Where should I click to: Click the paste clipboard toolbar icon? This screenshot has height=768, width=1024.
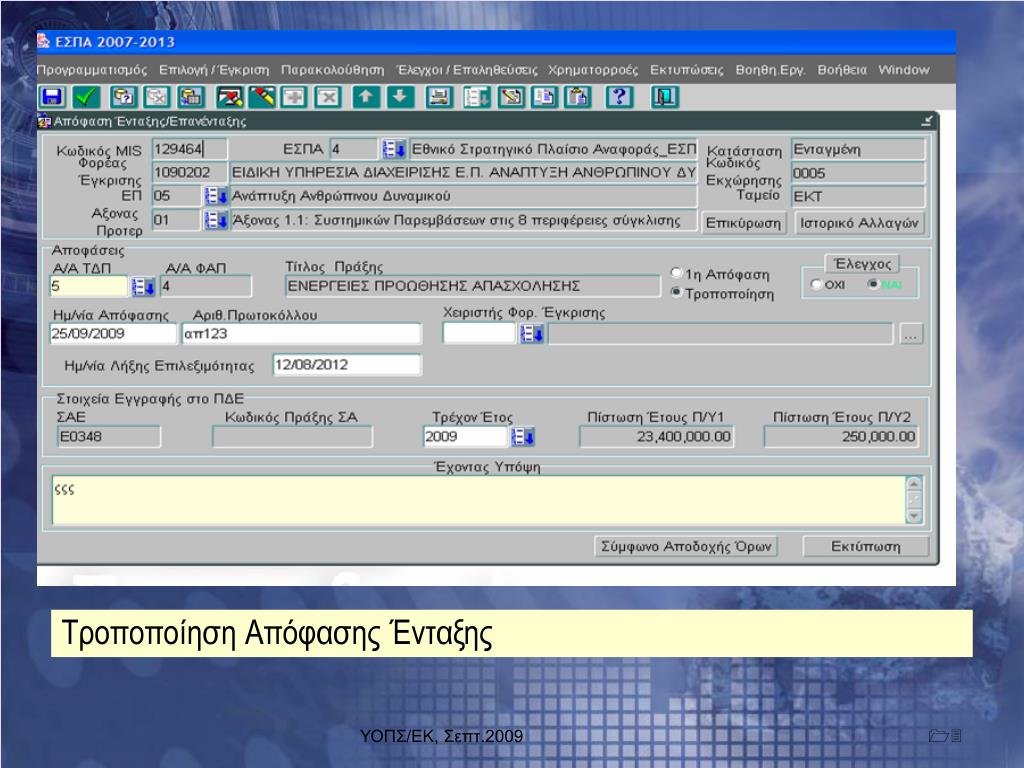(578, 97)
